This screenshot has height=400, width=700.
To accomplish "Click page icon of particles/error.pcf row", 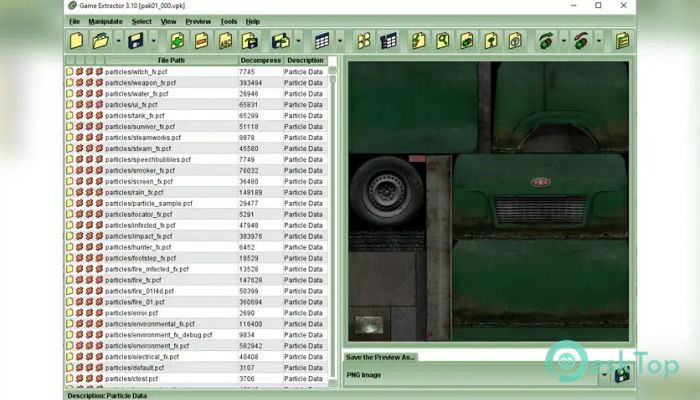I will [x=70, y=312].
